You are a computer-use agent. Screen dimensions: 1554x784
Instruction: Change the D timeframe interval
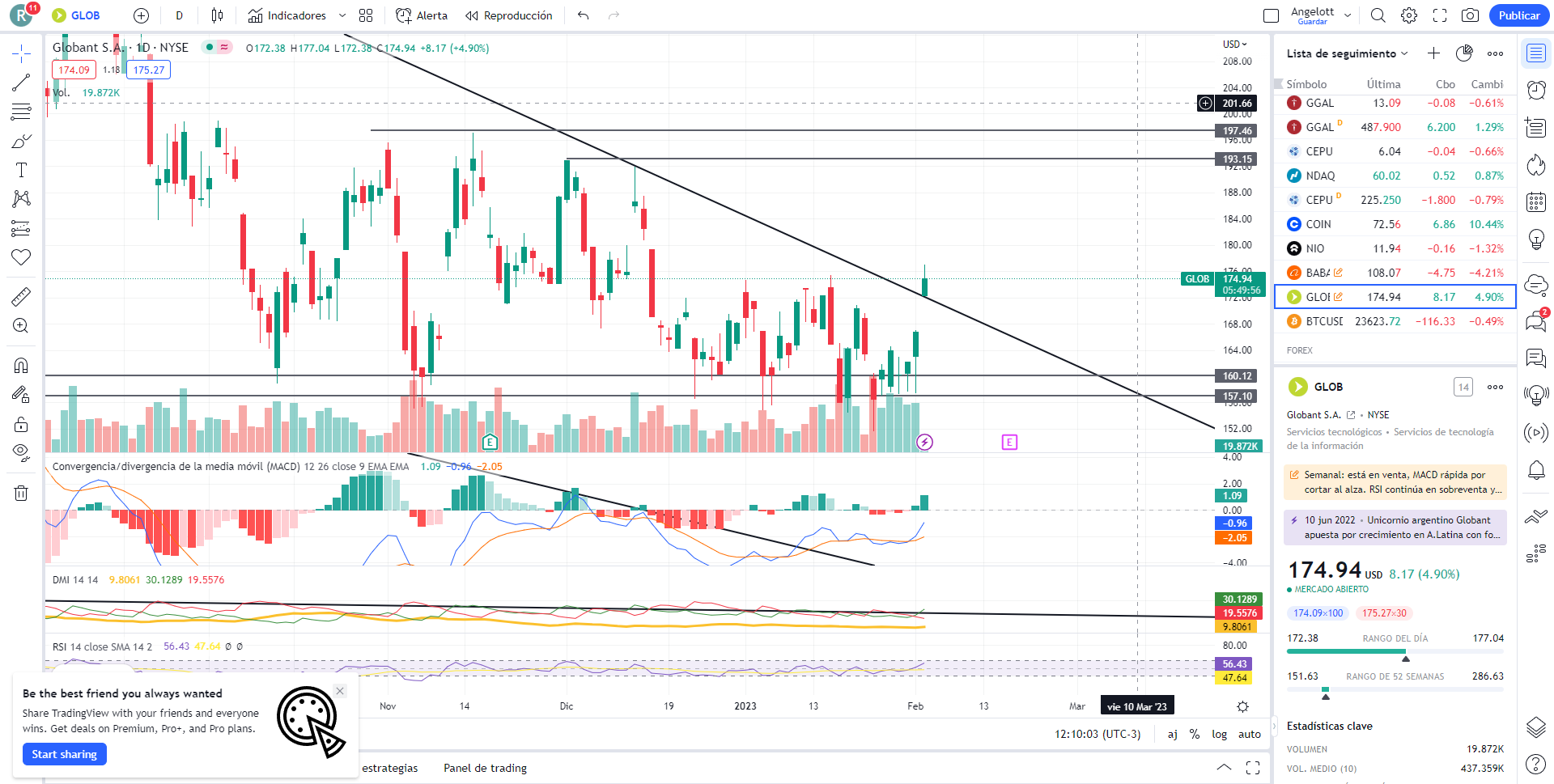tap(179, 15)
